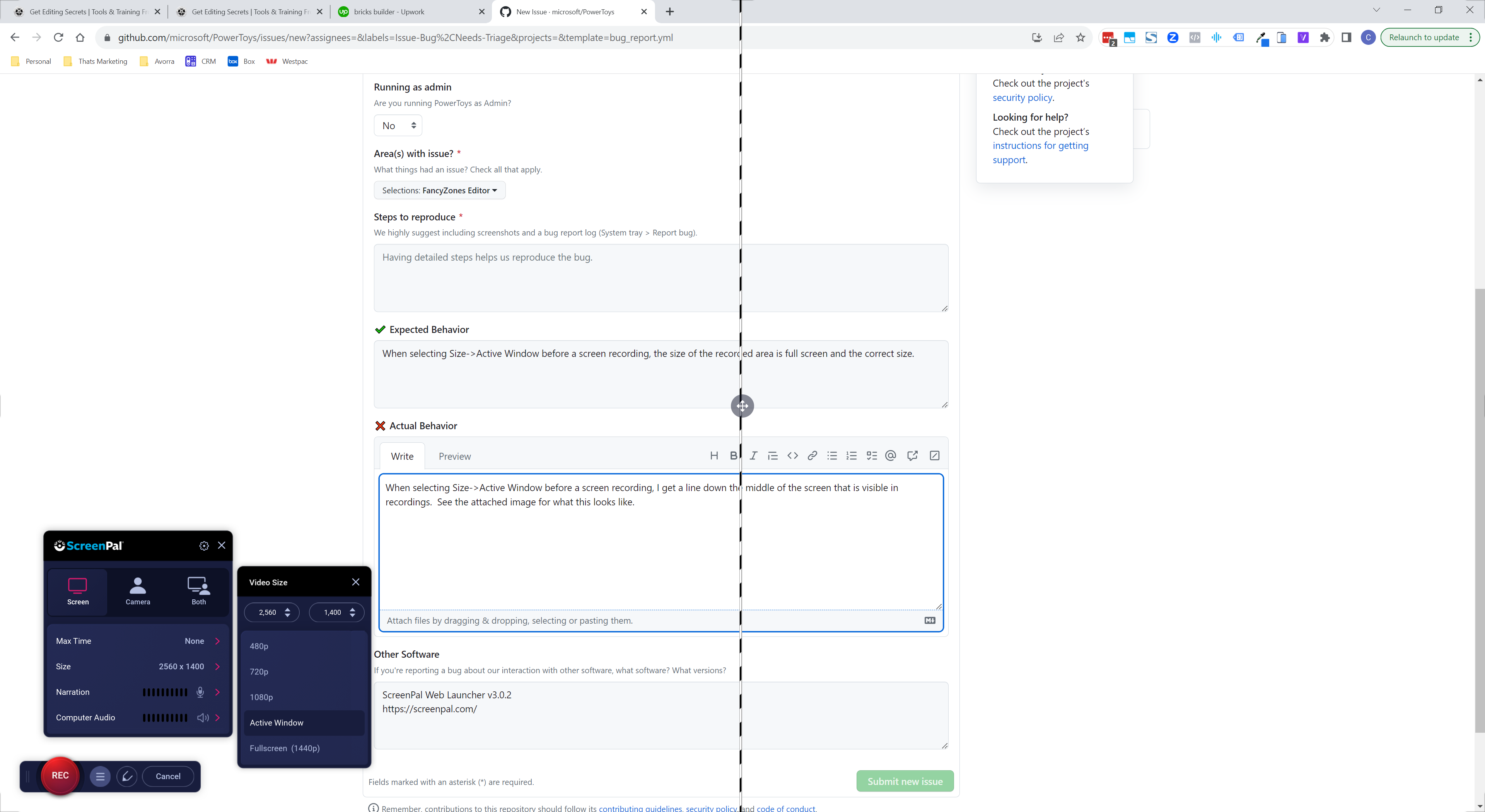Screen dimensions: 1485x812
Task: Expand the Max Time option in ScreenPal
Action: (217, 641)
